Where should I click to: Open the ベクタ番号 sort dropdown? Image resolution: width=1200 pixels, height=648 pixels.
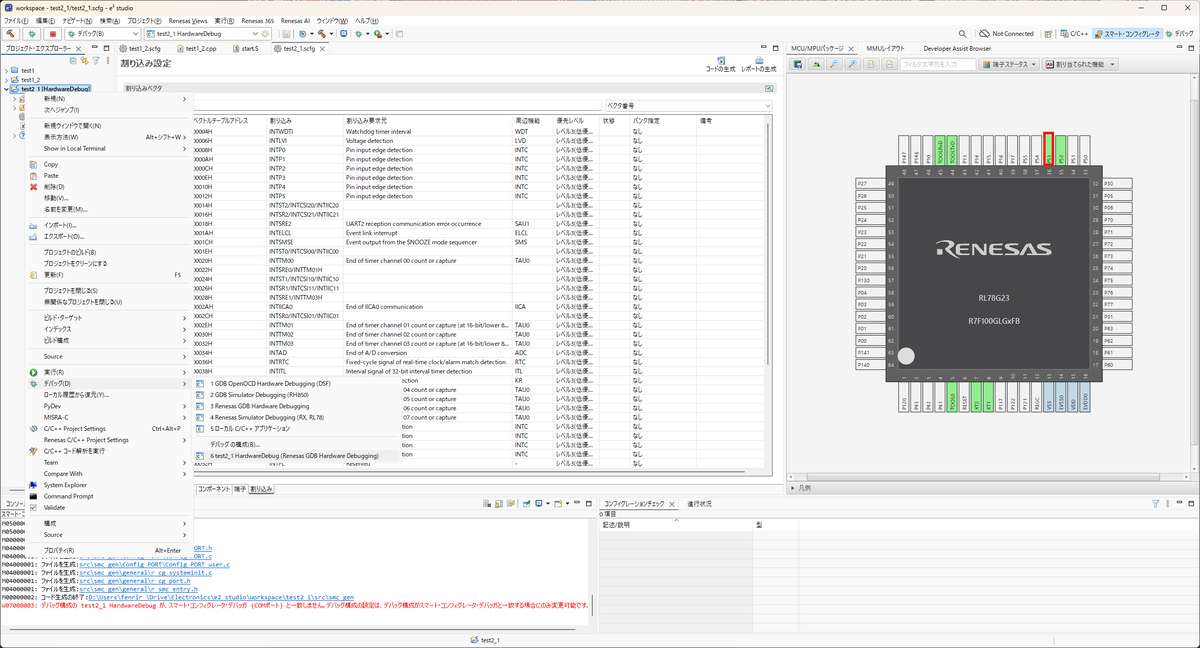coord(689,105)
